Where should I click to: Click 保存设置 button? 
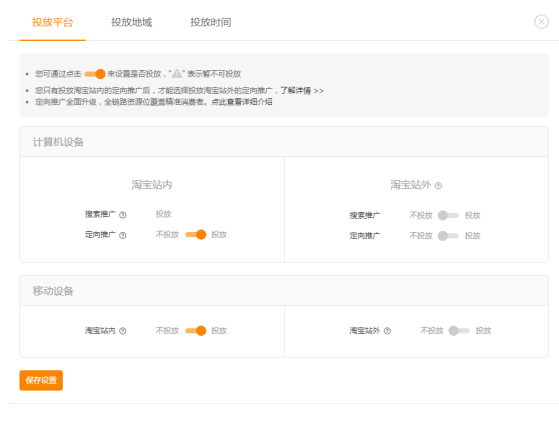[x=41, y=380]
